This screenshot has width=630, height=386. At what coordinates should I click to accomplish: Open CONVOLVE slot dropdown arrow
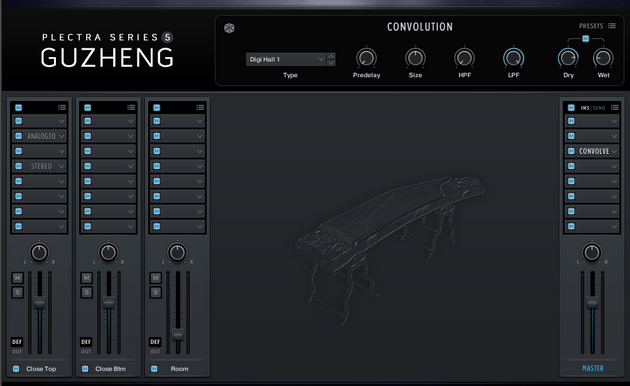[614, 151]
